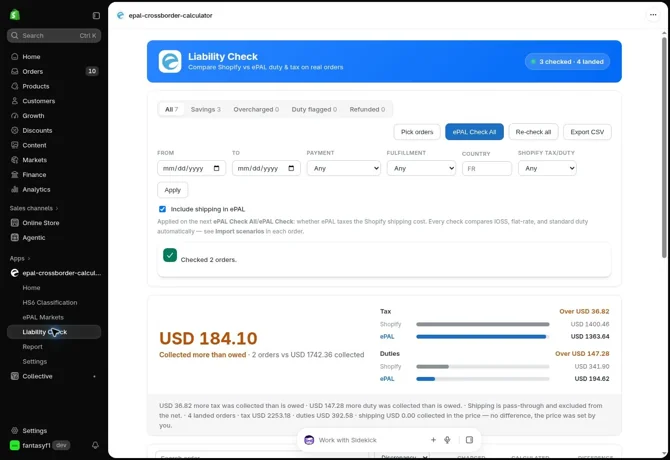
Task: Click the calendar icon in the TO date field
Action: click(x=291, y=168)
